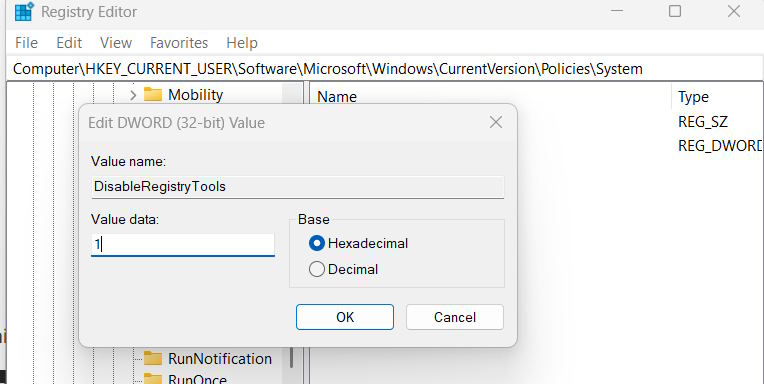Screen dimensions: 764x384
Task: Maximize the Registry Editor window
Action: click(x=675, y=11)
